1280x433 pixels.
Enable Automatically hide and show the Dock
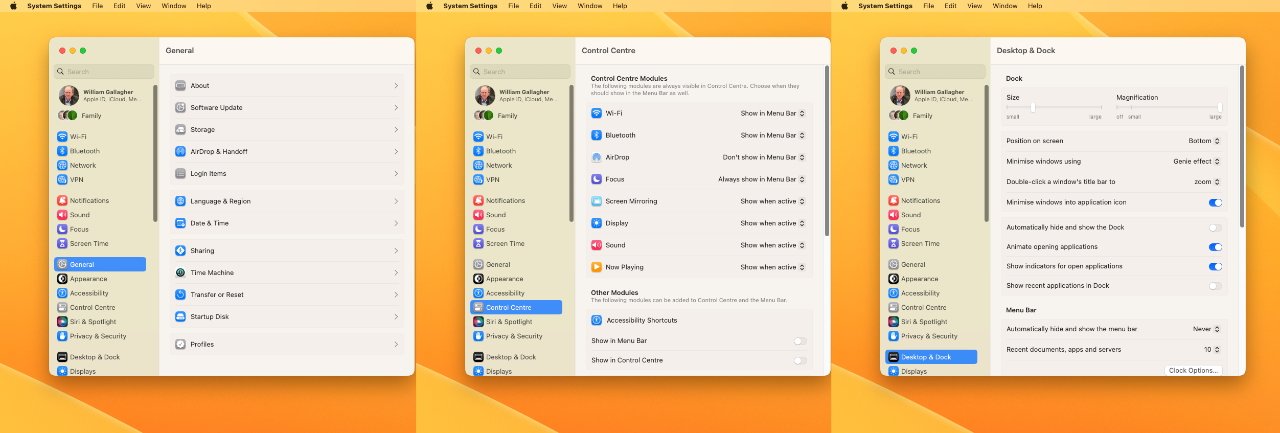coord(1215,228)
